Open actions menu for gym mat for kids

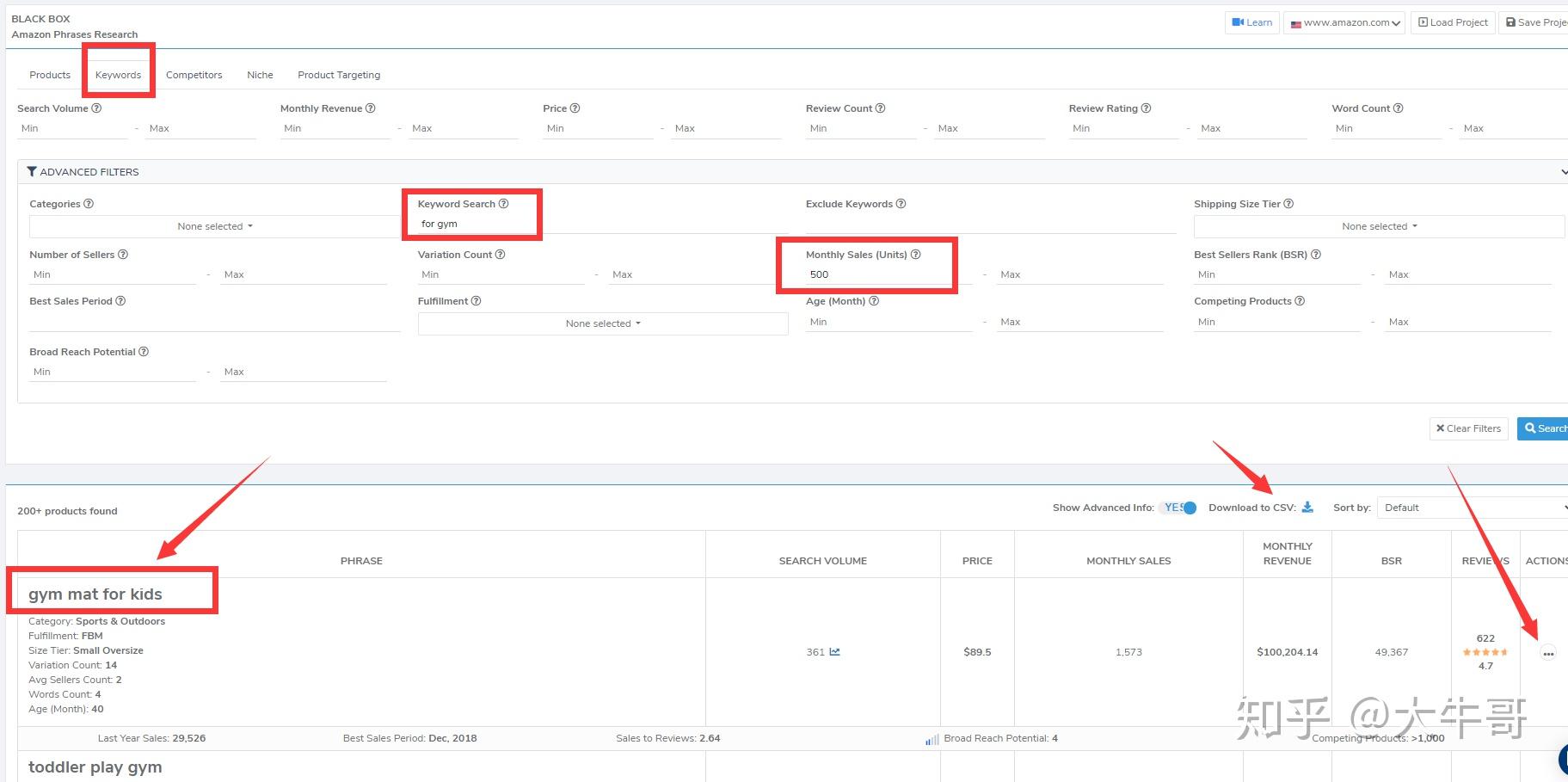coord(1548,653)
